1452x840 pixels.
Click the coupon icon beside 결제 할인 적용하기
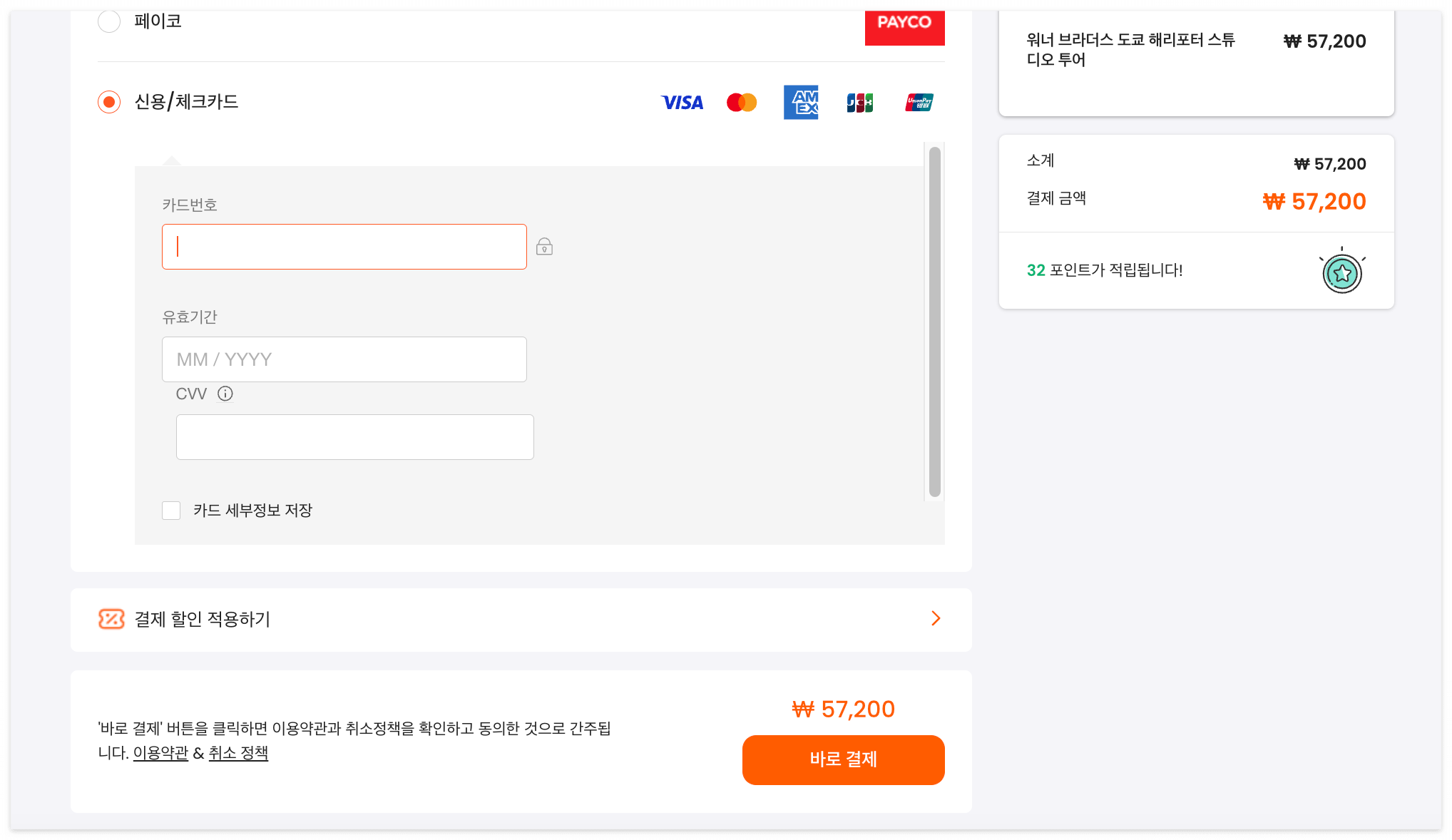[x=112, y=620]
